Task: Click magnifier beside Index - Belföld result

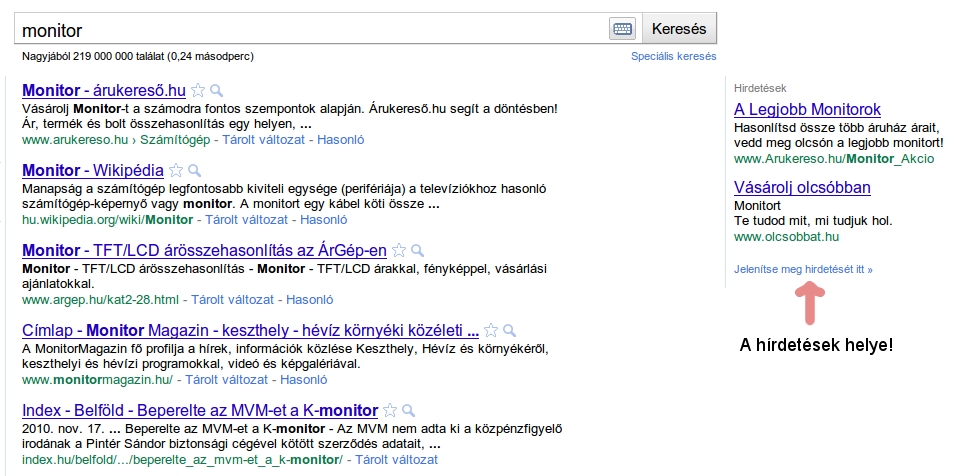Action: point(408,411)
